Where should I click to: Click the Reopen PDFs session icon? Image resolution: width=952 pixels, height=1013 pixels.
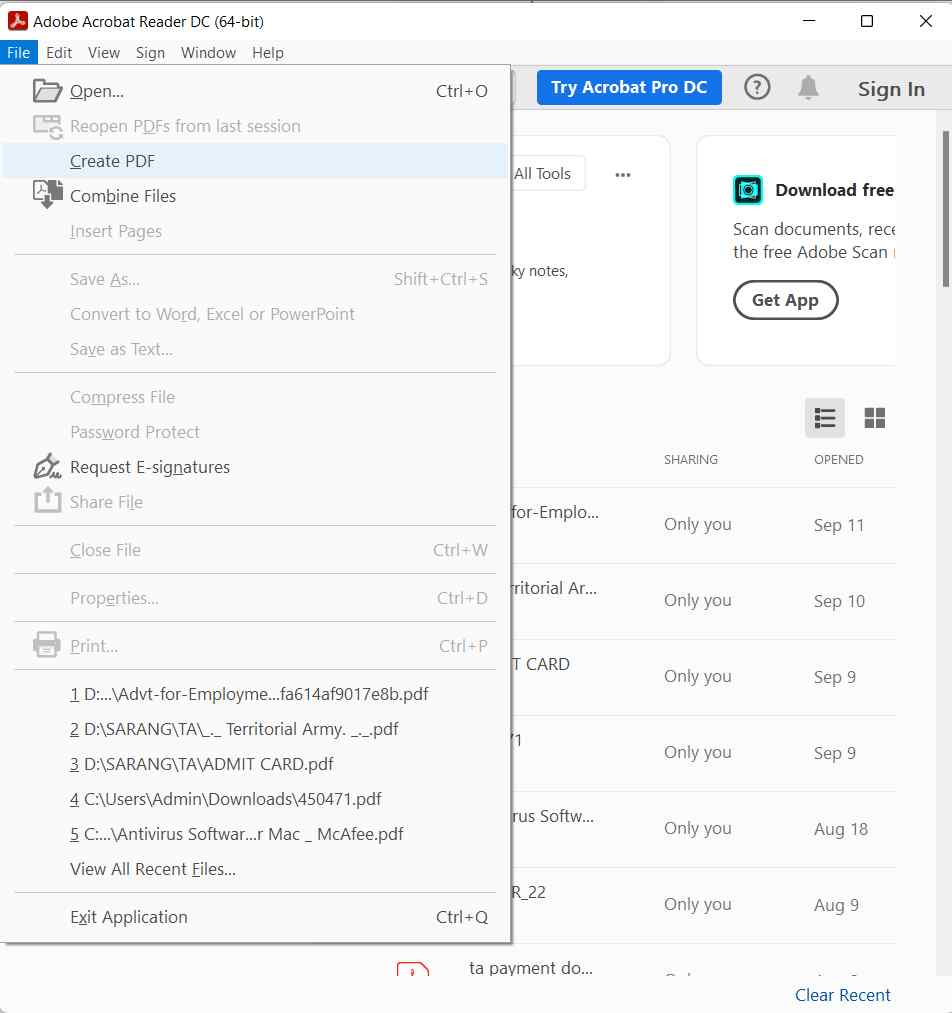pos(47,126)
